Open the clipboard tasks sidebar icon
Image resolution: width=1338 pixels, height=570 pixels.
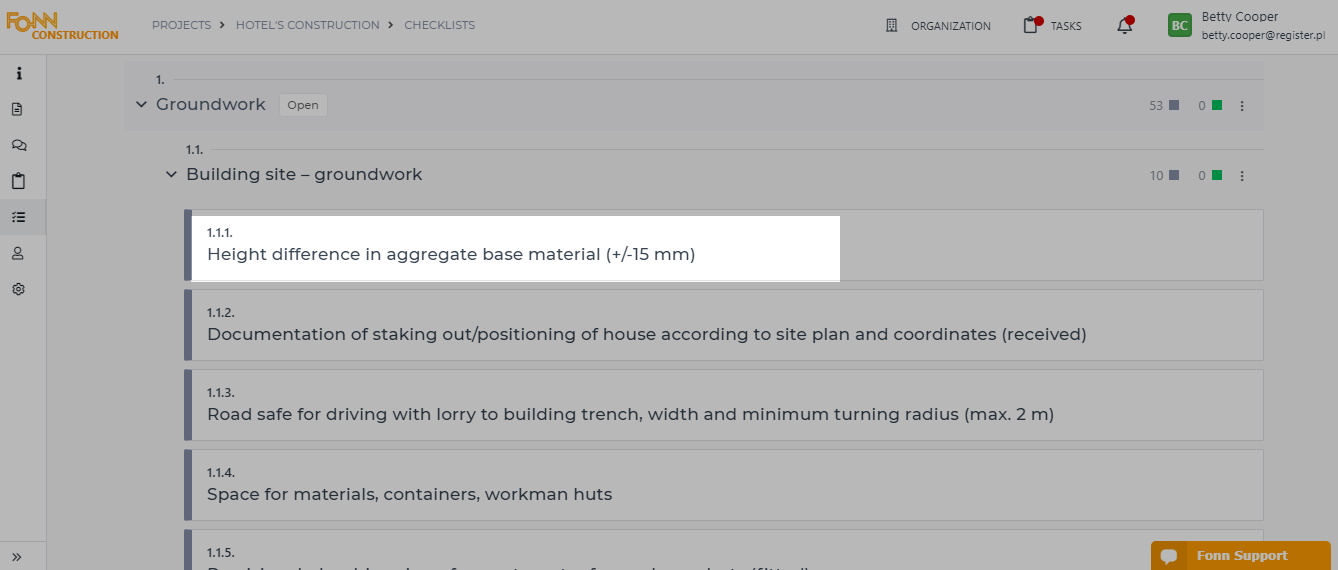(18, 181)
